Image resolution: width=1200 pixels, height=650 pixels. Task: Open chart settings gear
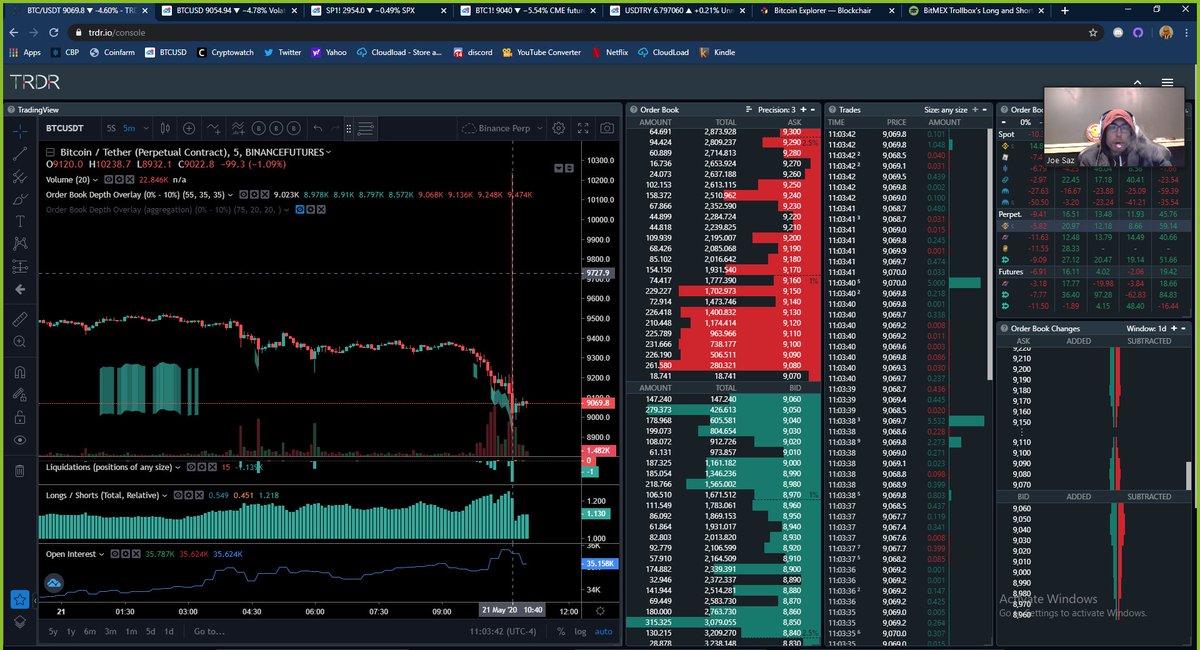(x=559, y=128)
